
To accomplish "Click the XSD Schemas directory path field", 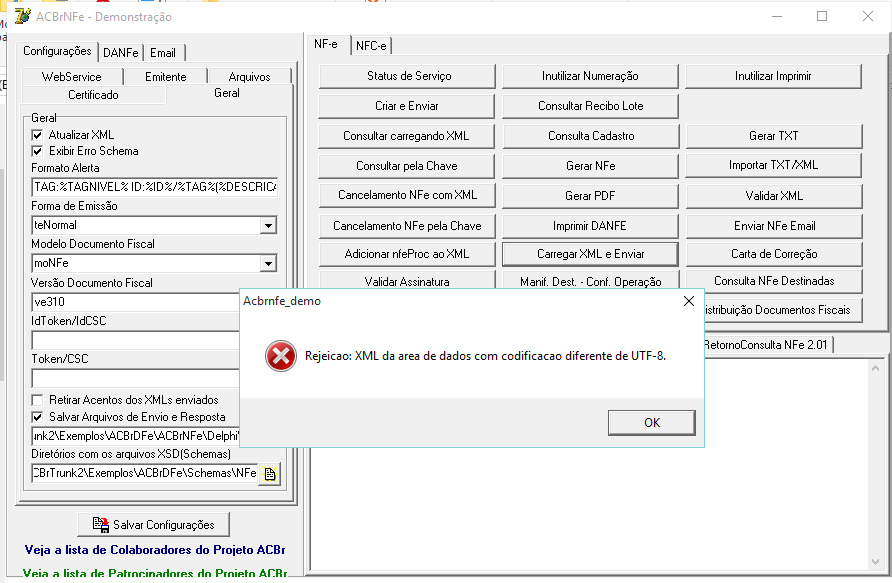I will [144, 473].
